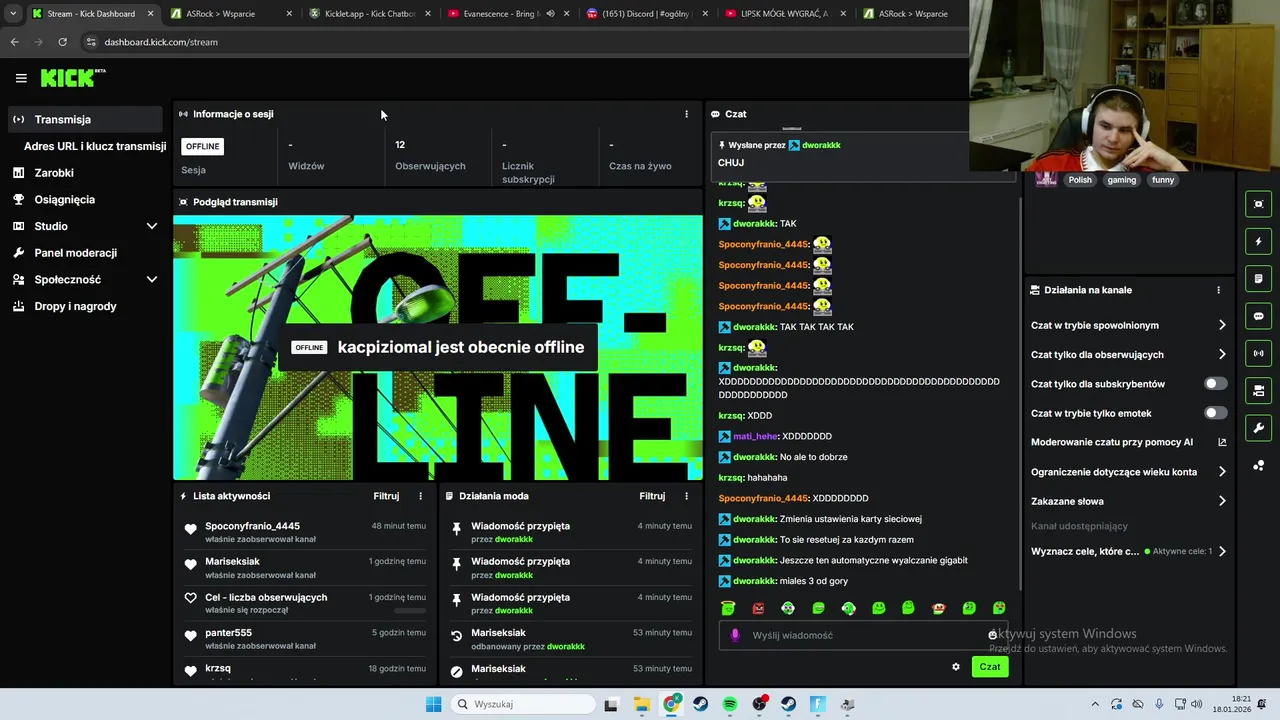Click the notes document icon in right sidebar
The width and height of the screenshot is (1280, 720).
[1259, 279]
